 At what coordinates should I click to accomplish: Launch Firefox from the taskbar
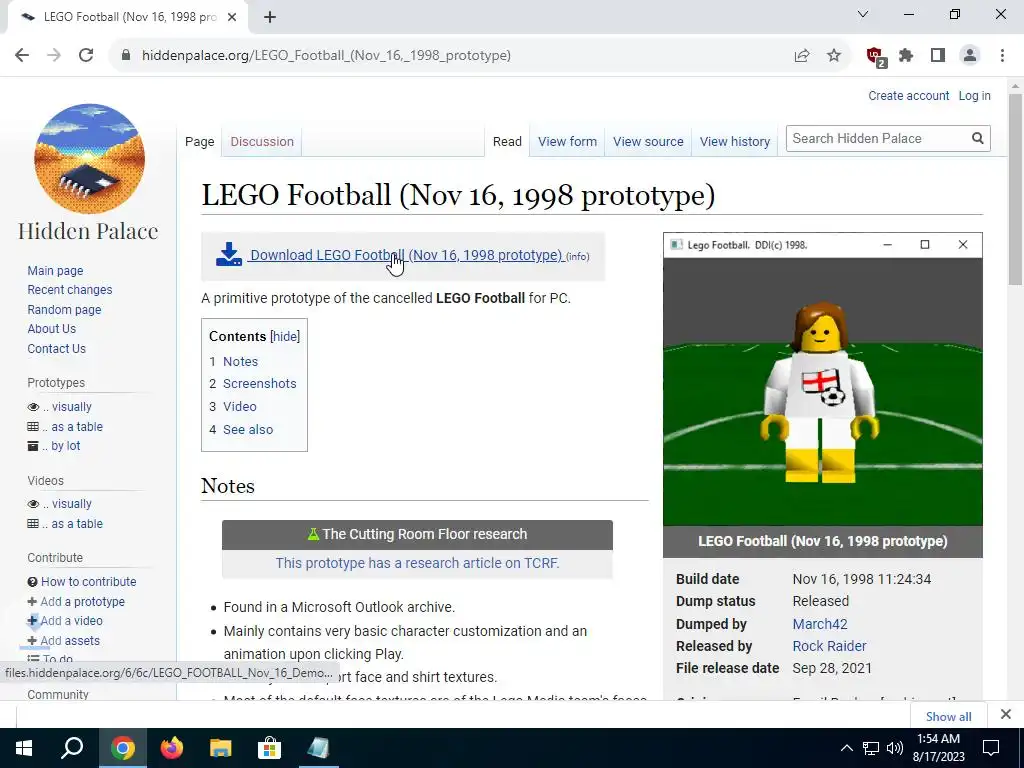point(172,748)
